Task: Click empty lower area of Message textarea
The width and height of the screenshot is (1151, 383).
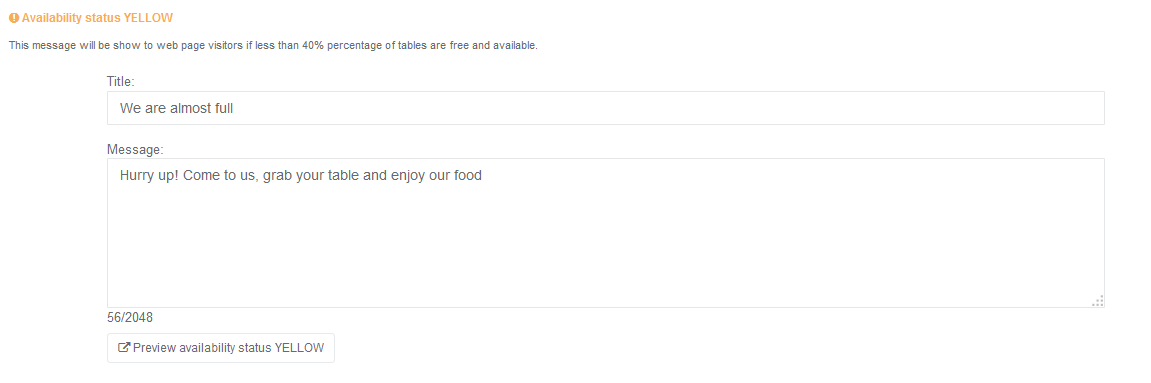Action: click(606, 257)
